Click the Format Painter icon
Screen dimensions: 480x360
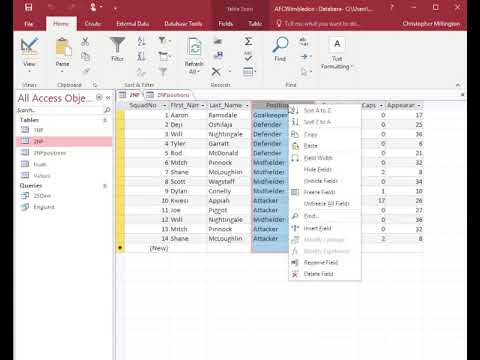tap(85, 71)
